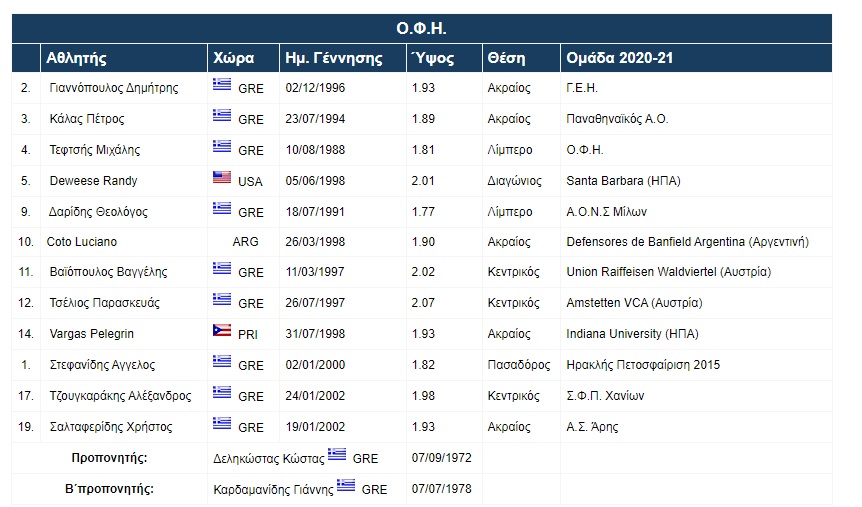Click the USA flag in Deweese Randy row
Image resolution: width=862 pixels, height=507 pixels.
[222, 178]
